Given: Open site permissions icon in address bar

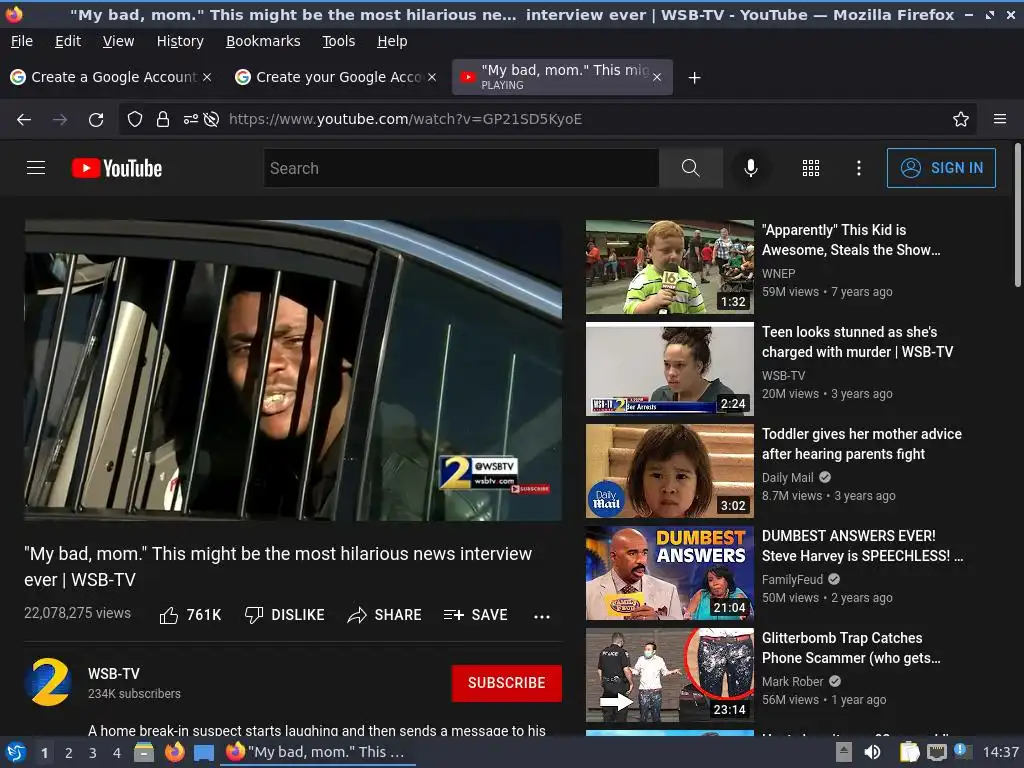Looking at the screenshot, I should pyautogui.click(x=191, y=119).
